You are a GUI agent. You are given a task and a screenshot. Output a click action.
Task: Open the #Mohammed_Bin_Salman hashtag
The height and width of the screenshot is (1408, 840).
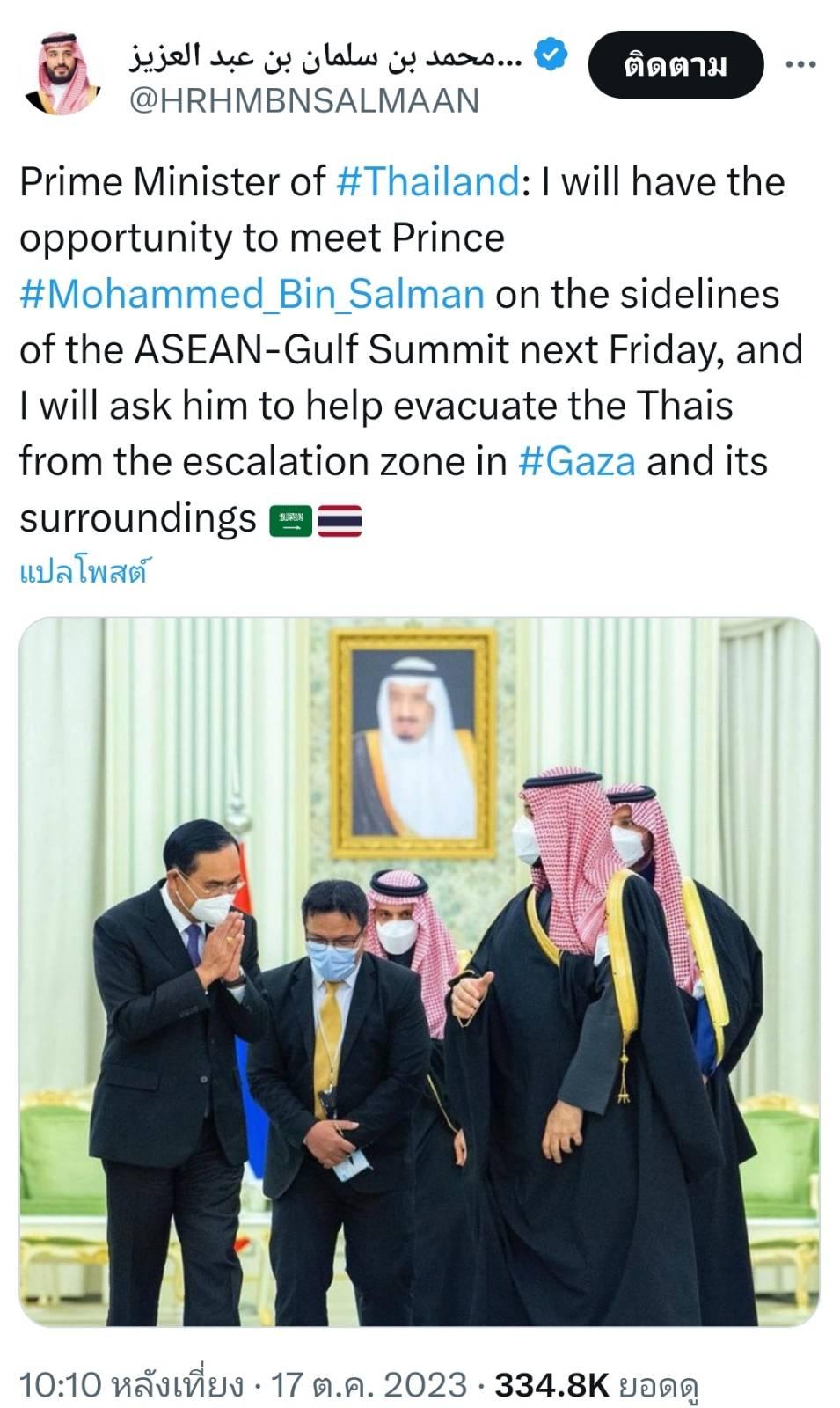tap(252, 294)
